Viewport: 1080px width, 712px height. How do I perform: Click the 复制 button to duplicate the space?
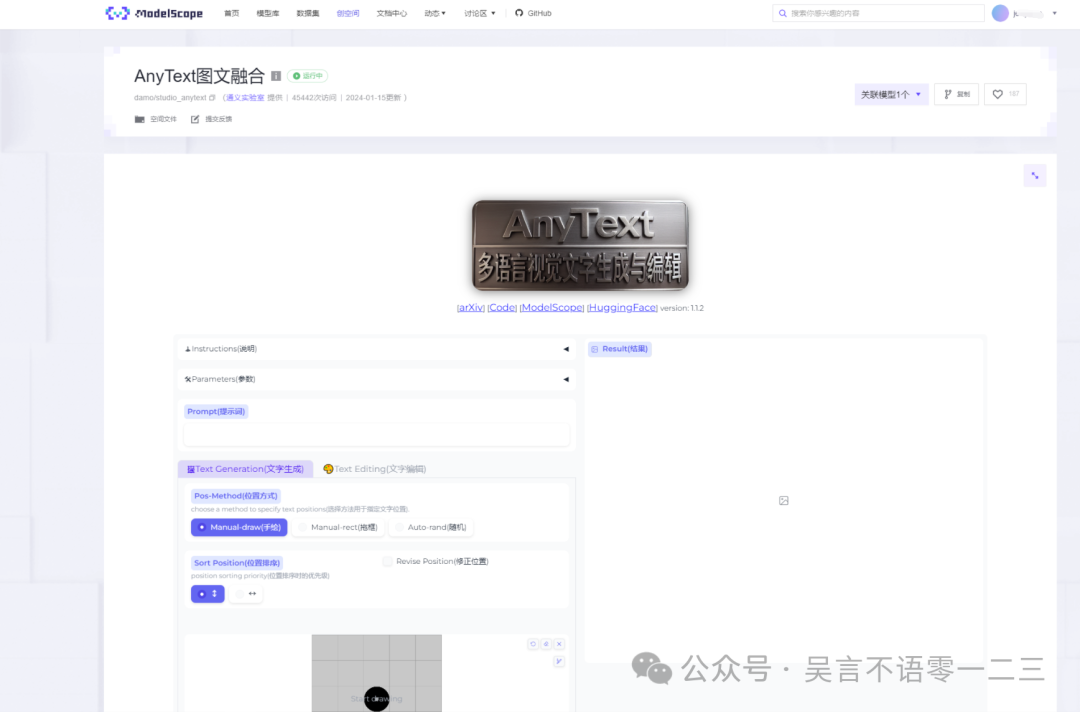tap(955, 93)
